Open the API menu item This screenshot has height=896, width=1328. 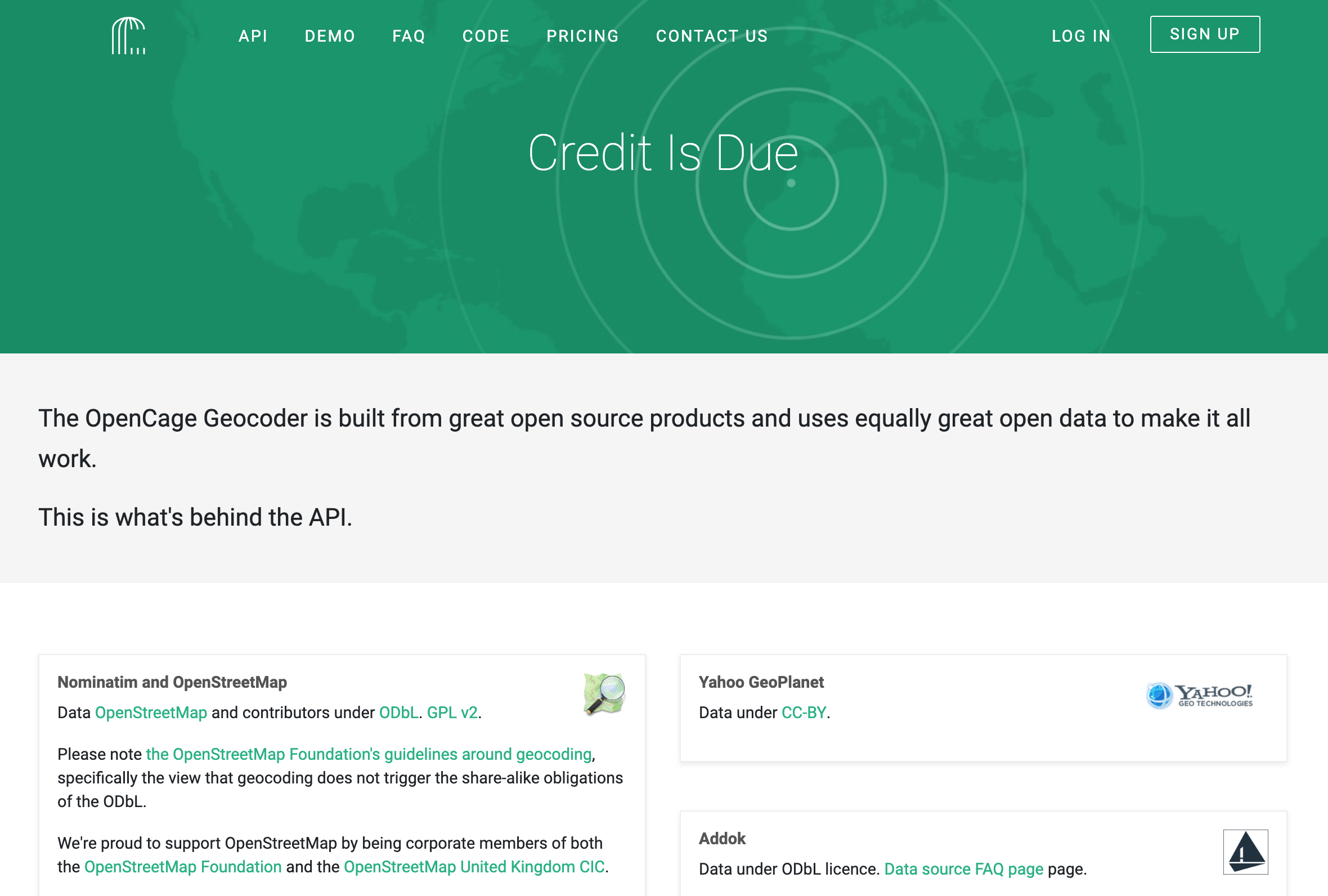(253, 36)
